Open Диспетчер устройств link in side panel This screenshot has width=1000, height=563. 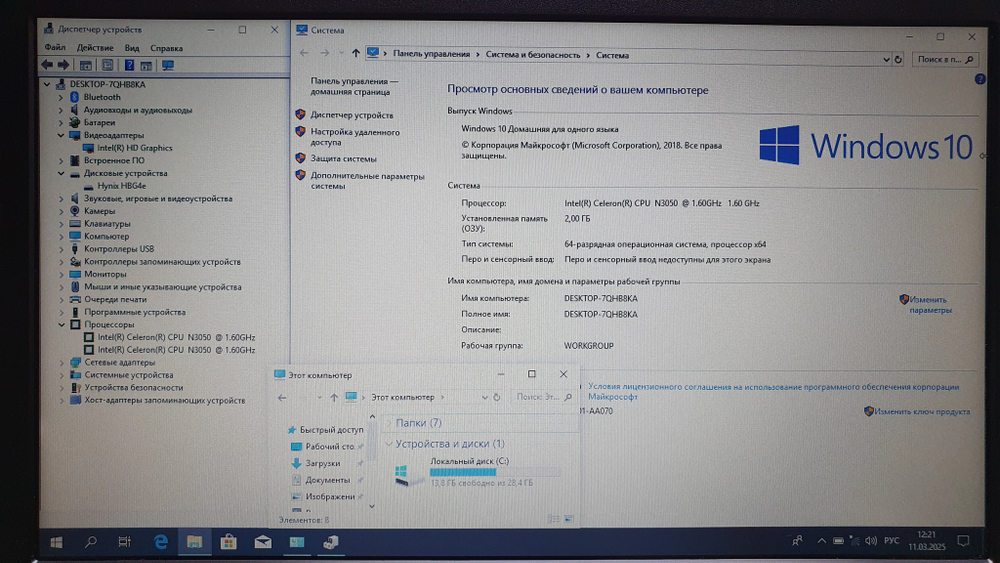pos(351,115)
